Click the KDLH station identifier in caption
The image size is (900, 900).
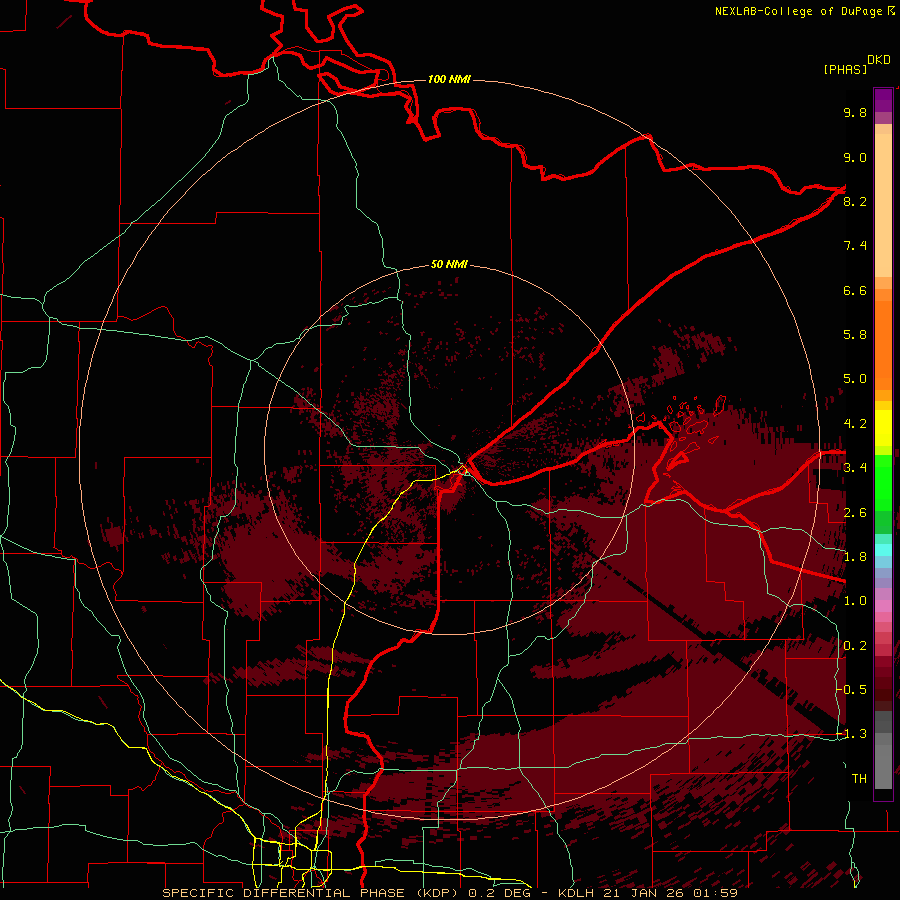pos(576,893)
